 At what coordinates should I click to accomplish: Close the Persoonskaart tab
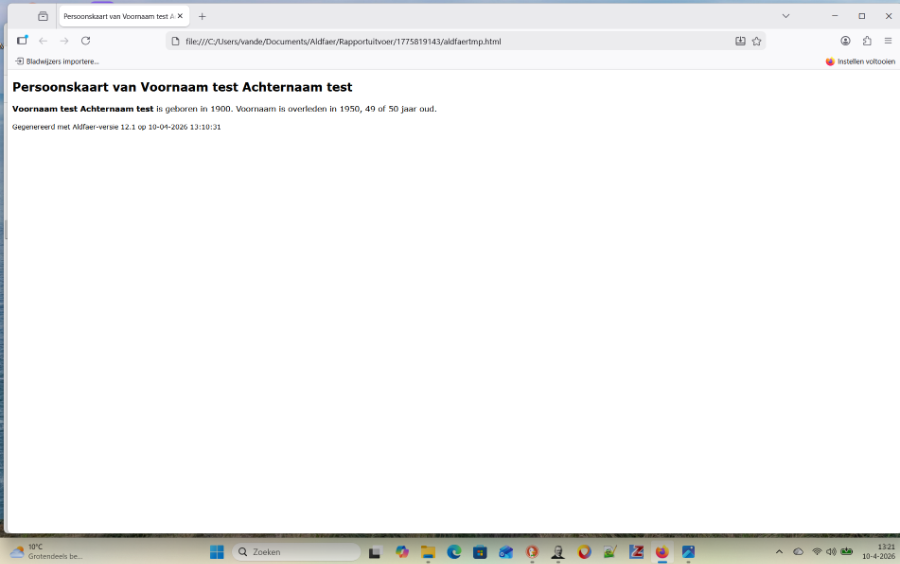[x=180, y=16]
